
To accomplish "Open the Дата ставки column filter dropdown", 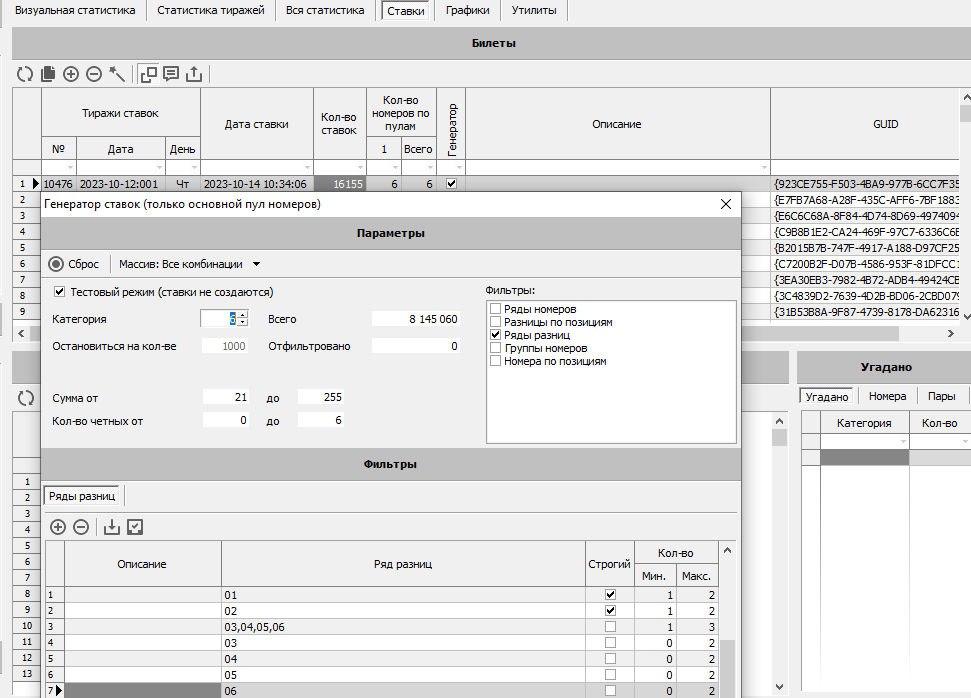I will 307,168.
